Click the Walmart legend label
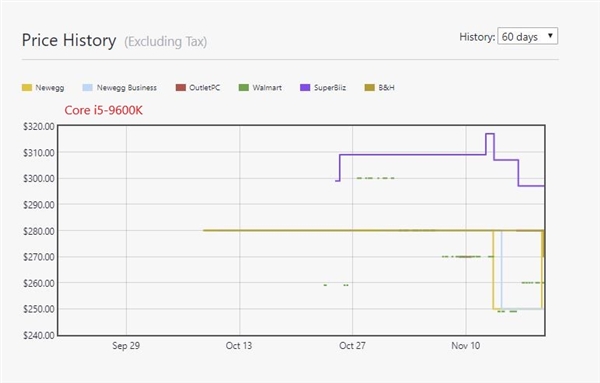This screenshot has height=383, width=600. 267,88
